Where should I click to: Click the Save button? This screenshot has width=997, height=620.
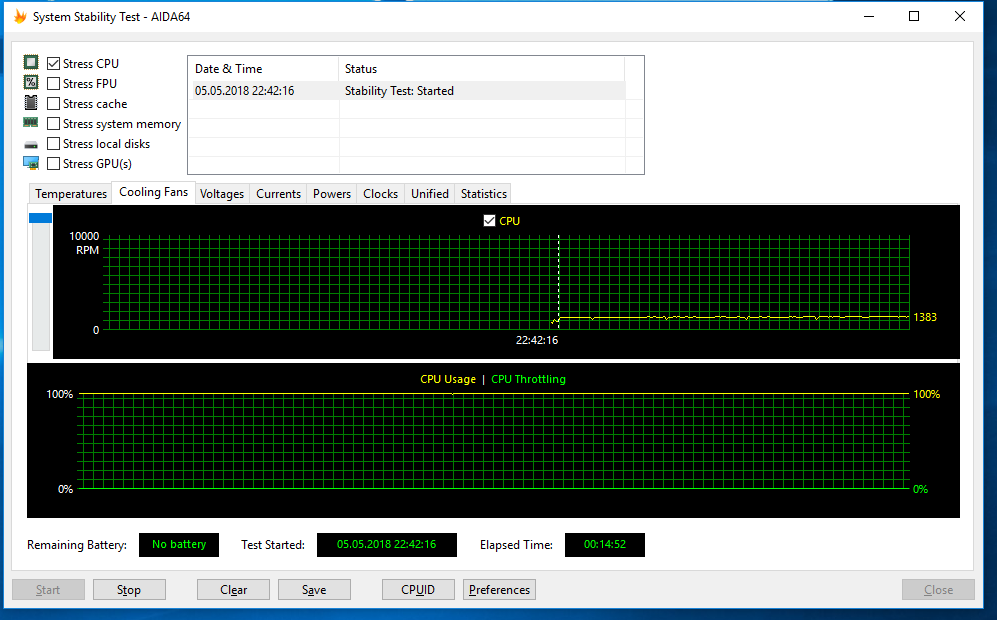point(314,589)
